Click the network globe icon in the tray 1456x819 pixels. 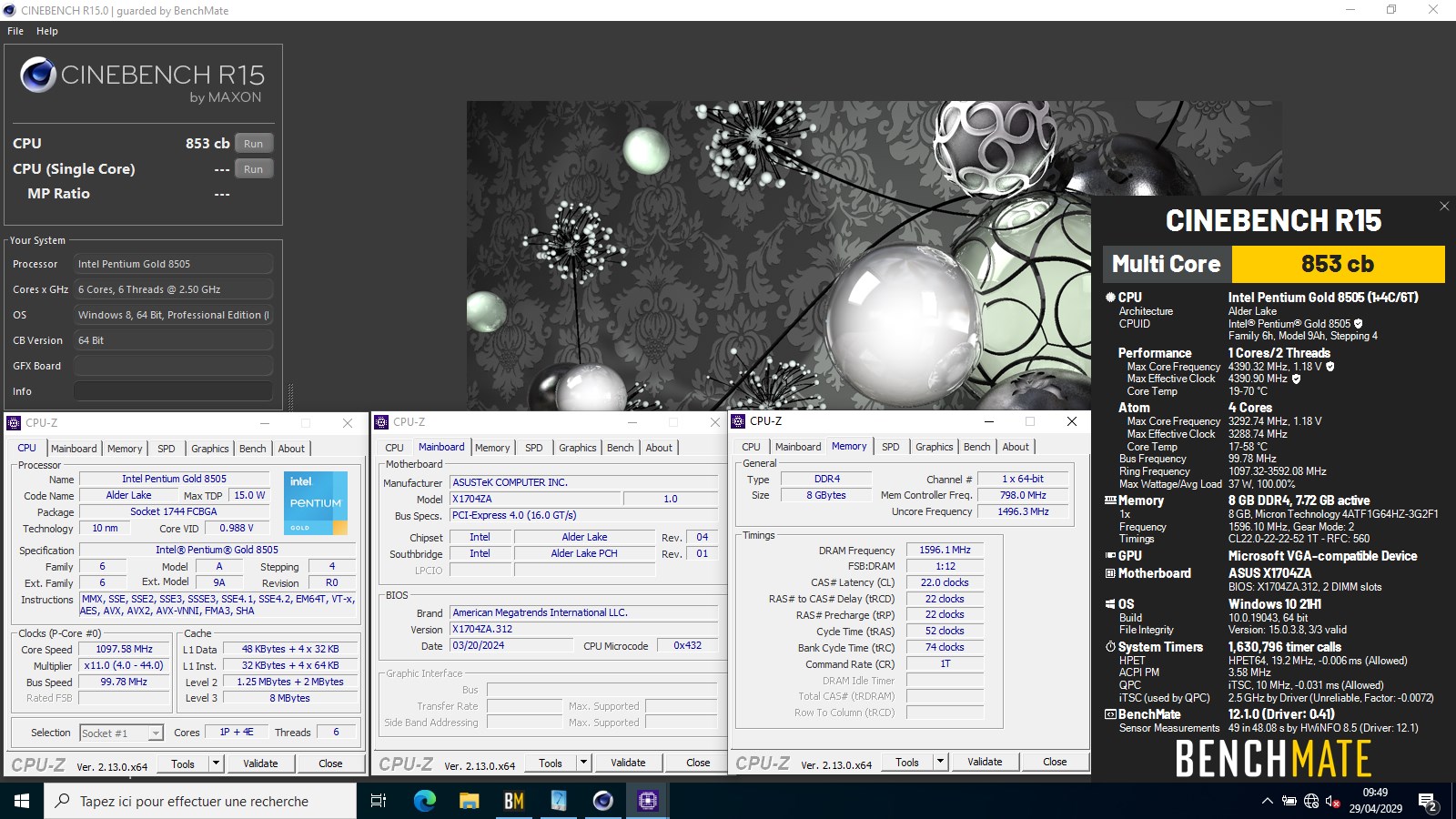(x=1311, y=801)
